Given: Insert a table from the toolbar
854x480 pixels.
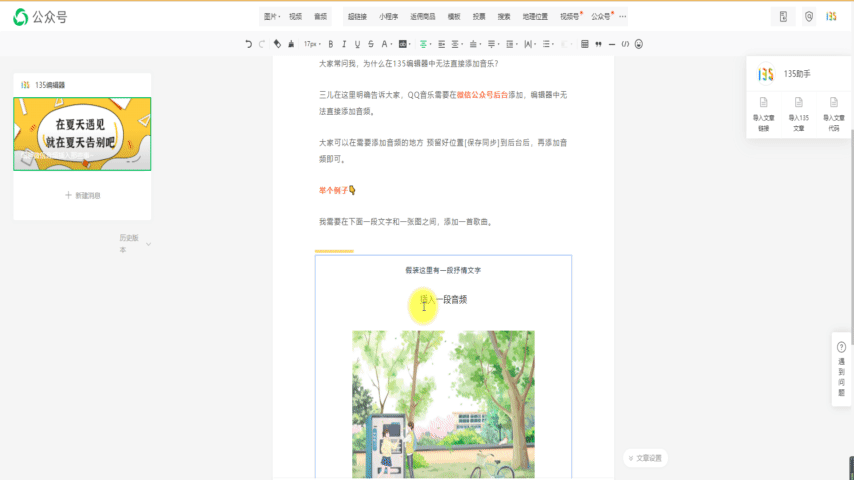Looking at the screenshot, I should click(584, 44).
